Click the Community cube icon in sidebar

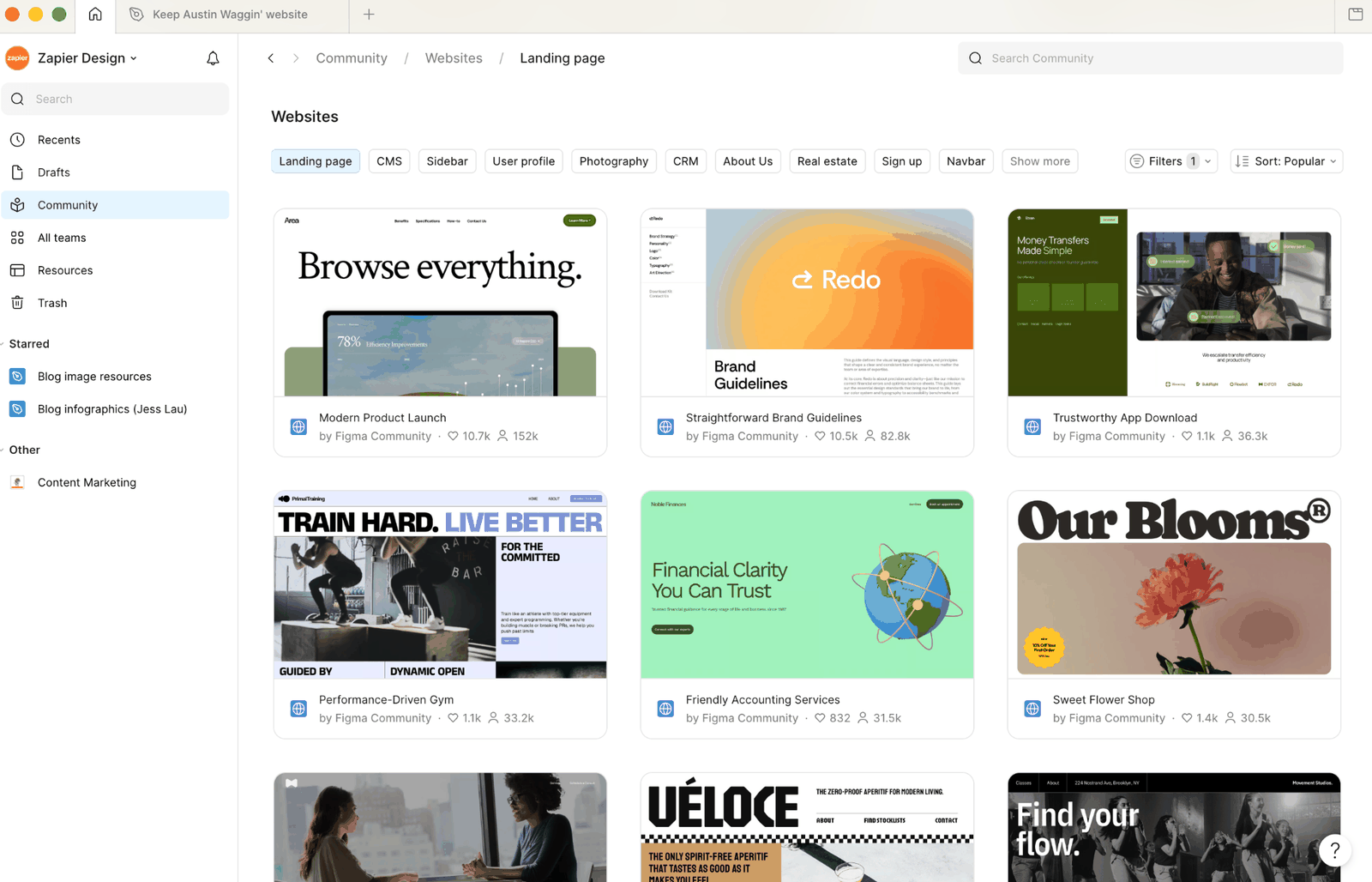[17, 205]
